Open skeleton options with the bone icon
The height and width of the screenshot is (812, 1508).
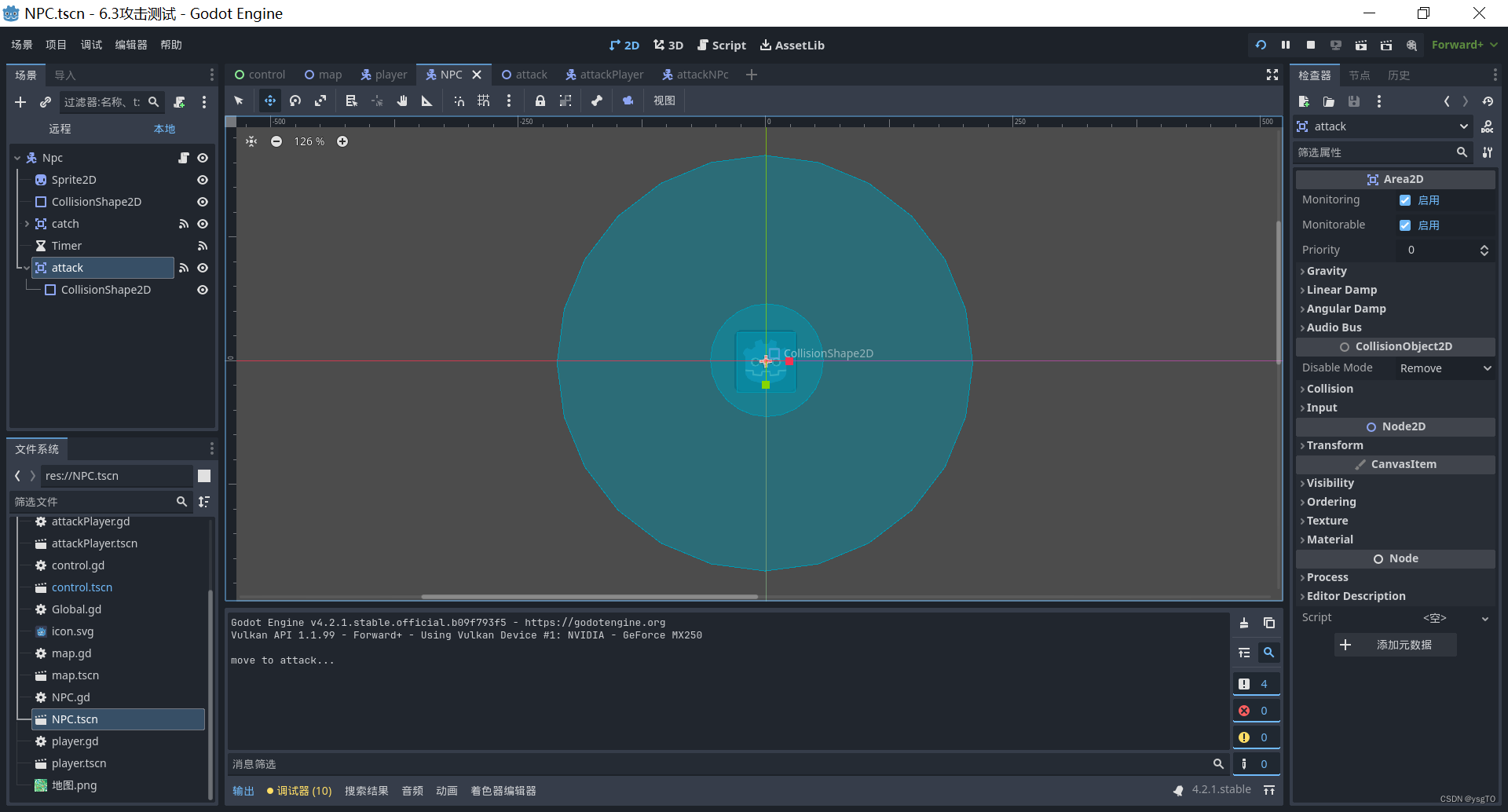597,101
